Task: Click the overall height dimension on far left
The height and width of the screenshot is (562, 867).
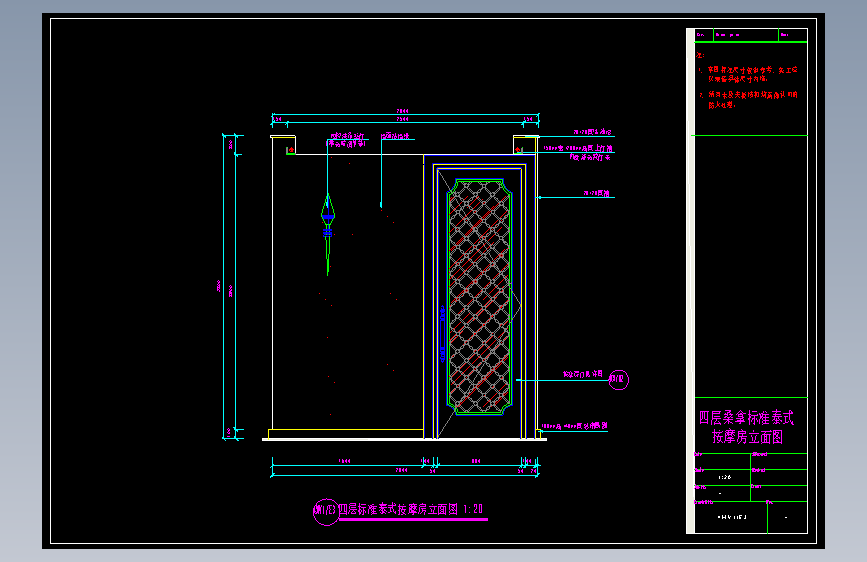Action: 219,285
